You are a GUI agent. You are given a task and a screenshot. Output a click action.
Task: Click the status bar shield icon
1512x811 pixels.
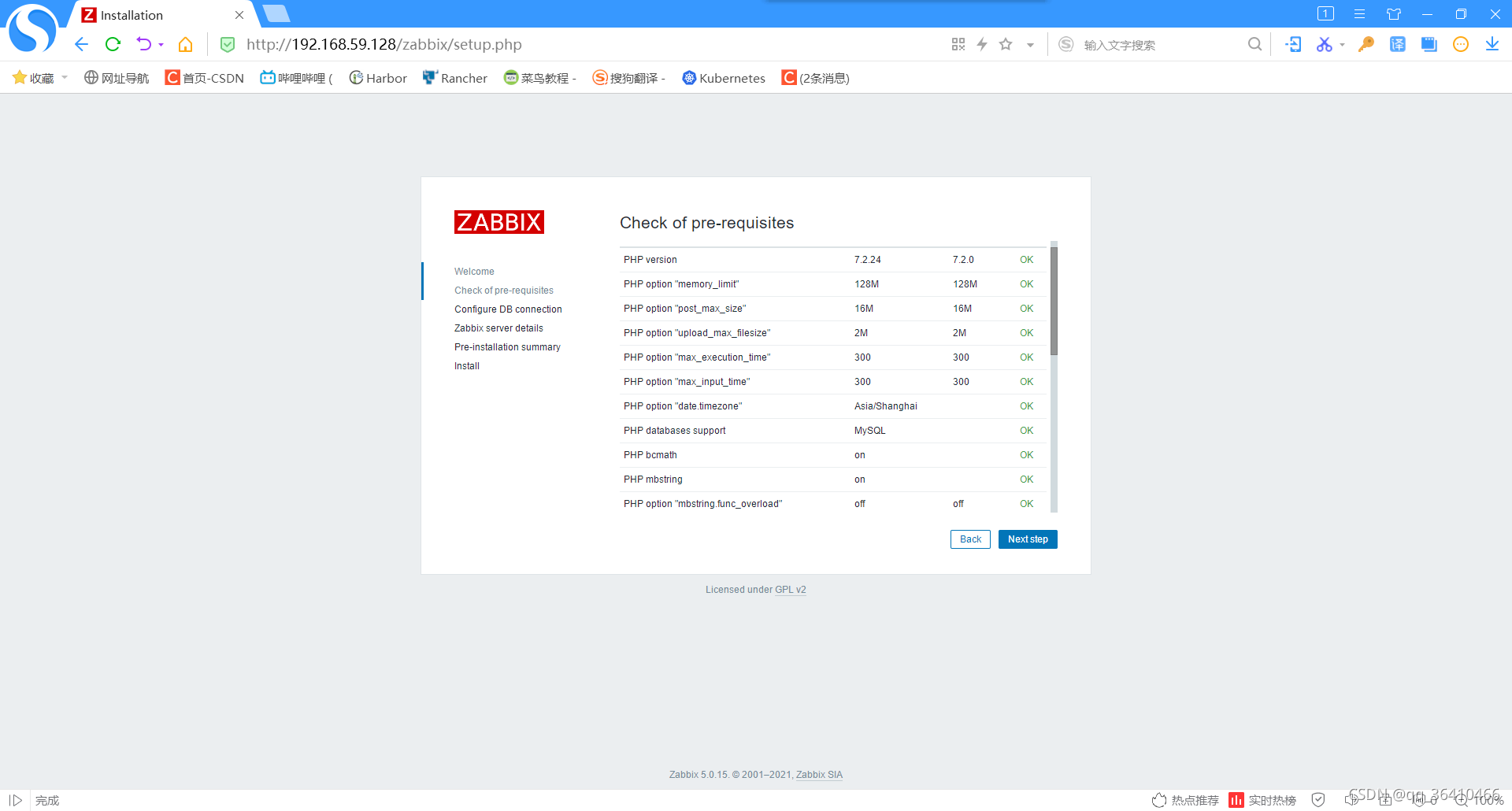click(x=1318, y=800)
